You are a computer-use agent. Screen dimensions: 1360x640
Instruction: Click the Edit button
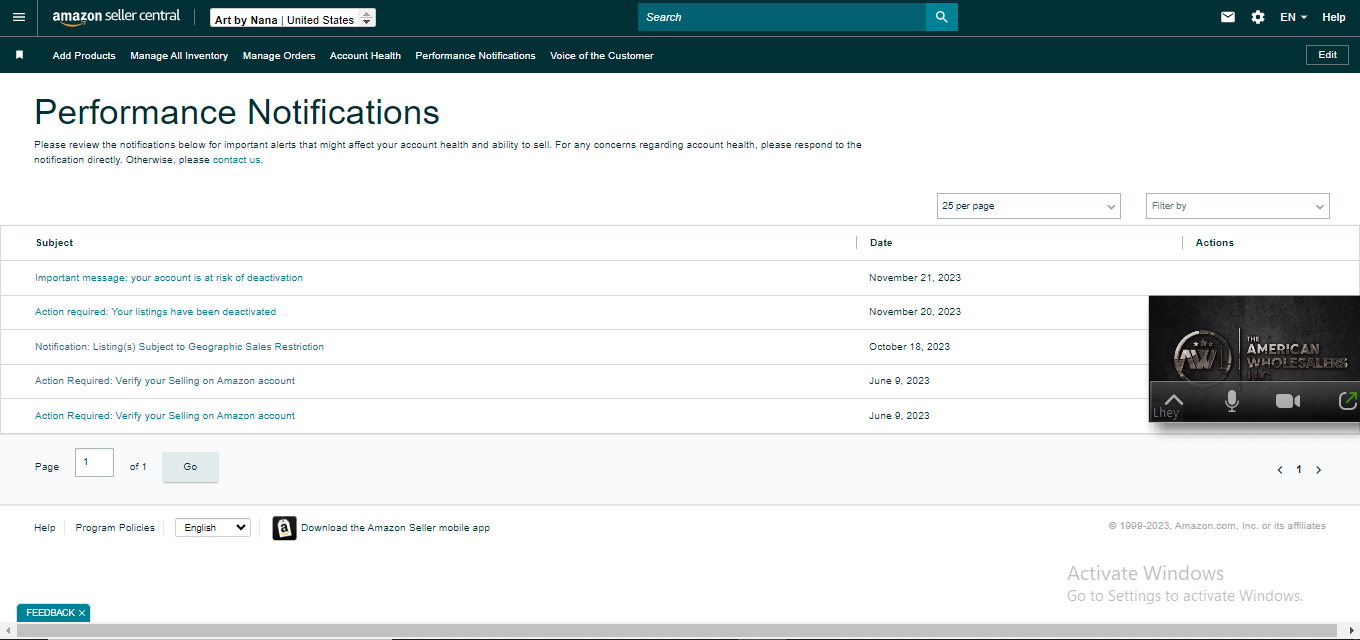coord(1327,55)
